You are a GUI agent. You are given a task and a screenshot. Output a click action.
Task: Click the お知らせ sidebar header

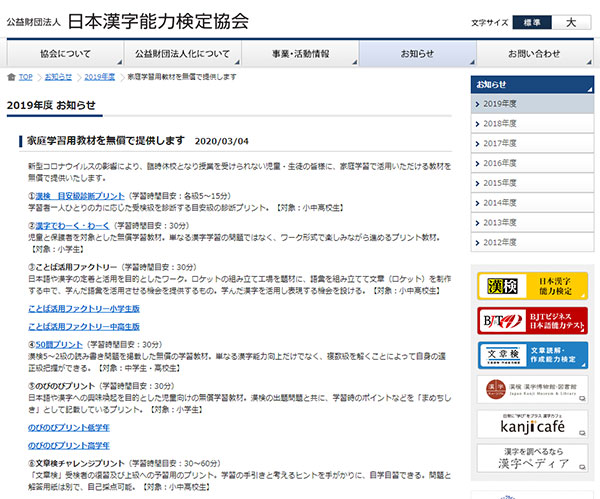point(532,85)
